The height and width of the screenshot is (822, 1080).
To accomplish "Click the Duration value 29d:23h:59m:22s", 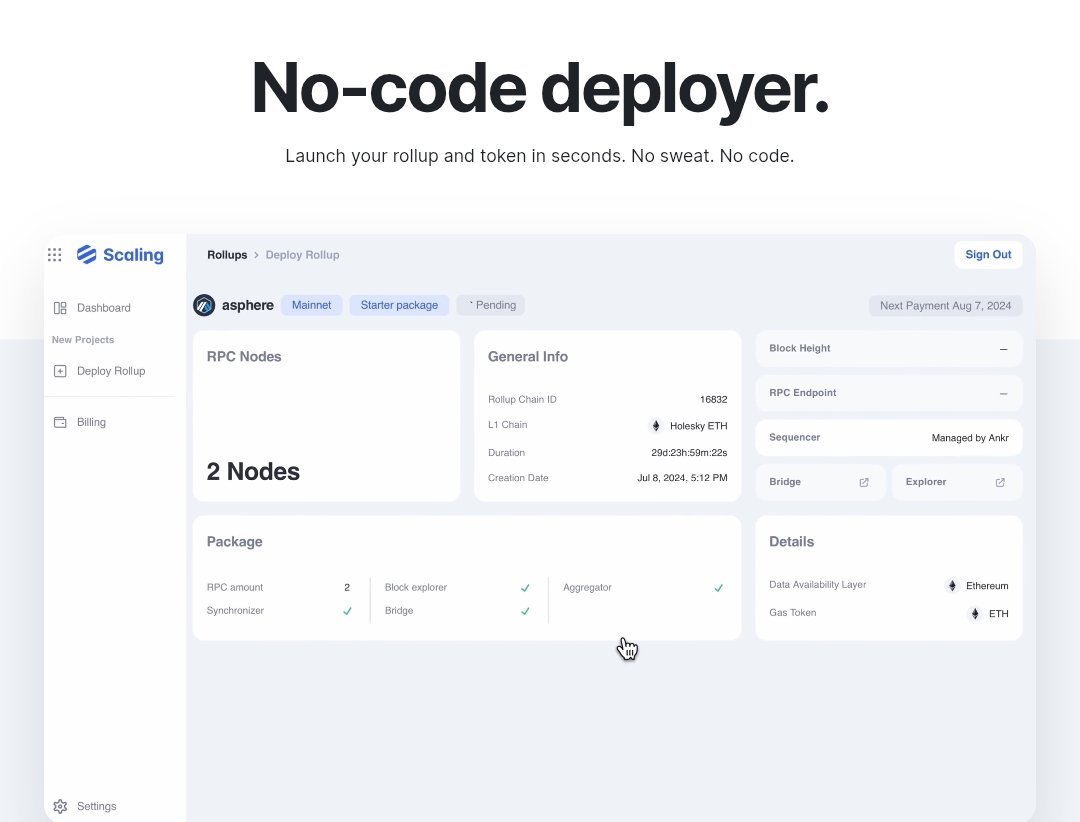I will [x=689, y=453].
